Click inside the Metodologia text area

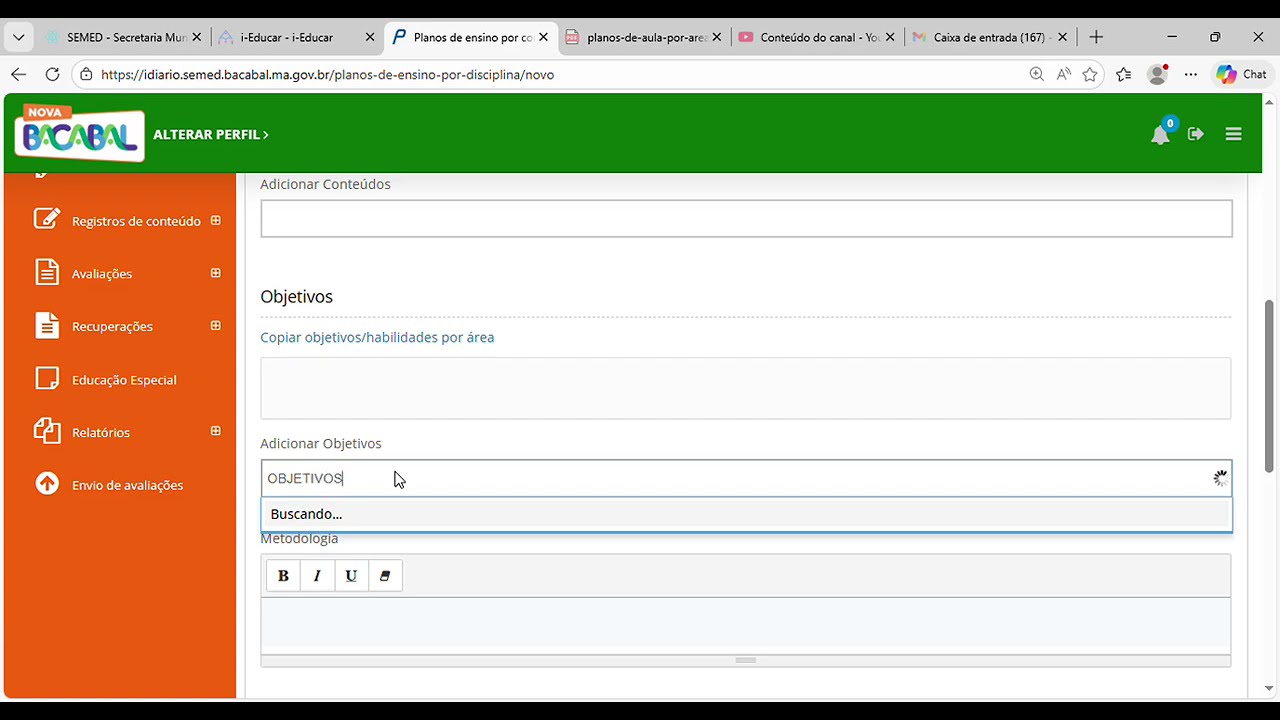746,625
